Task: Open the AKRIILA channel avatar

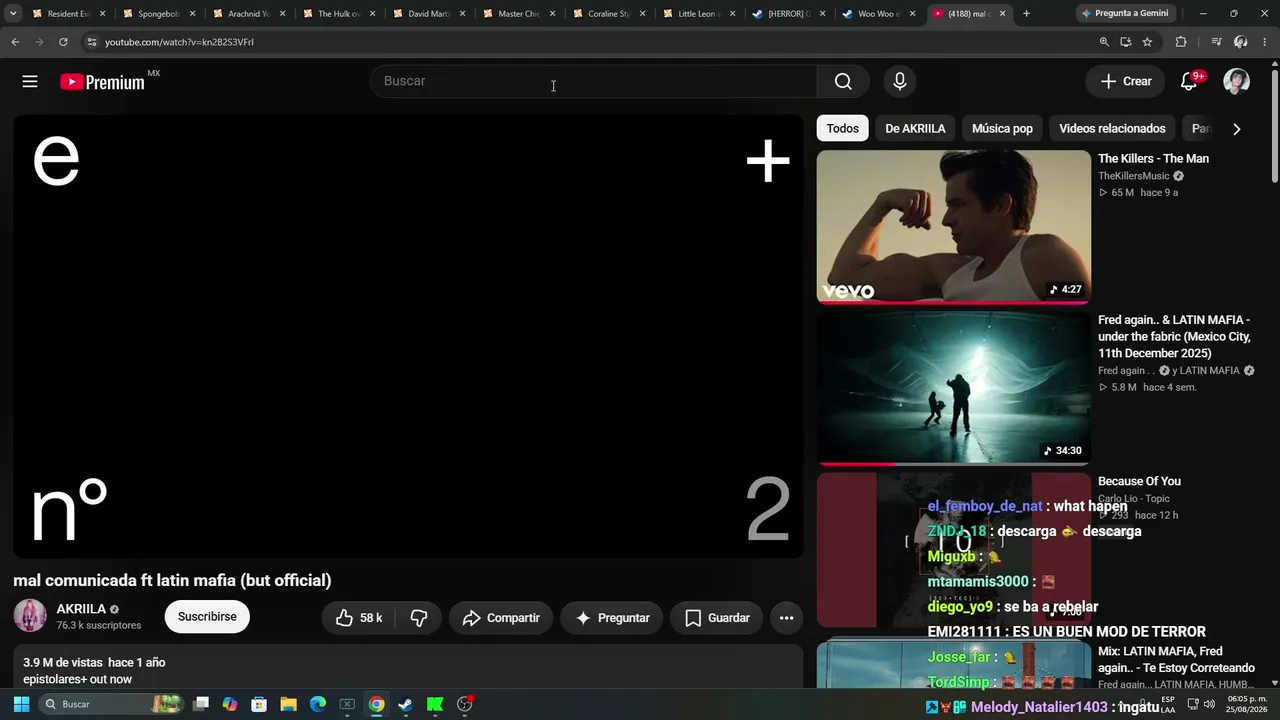Action: [x=30, y=616]
